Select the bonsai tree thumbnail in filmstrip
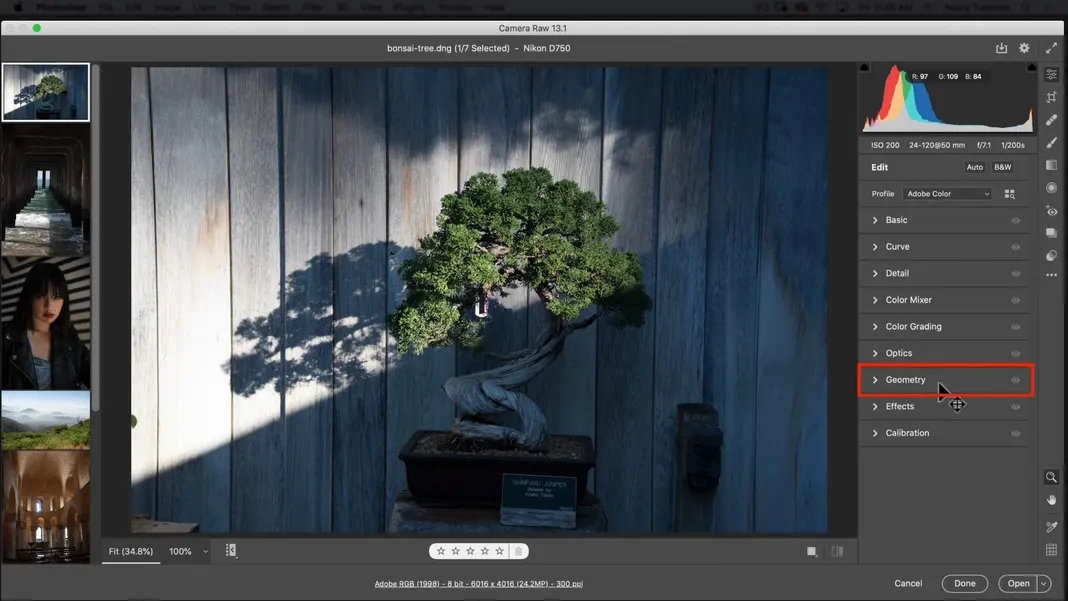Viewport: 1068px width, 601px height. [x=46, y=92]
